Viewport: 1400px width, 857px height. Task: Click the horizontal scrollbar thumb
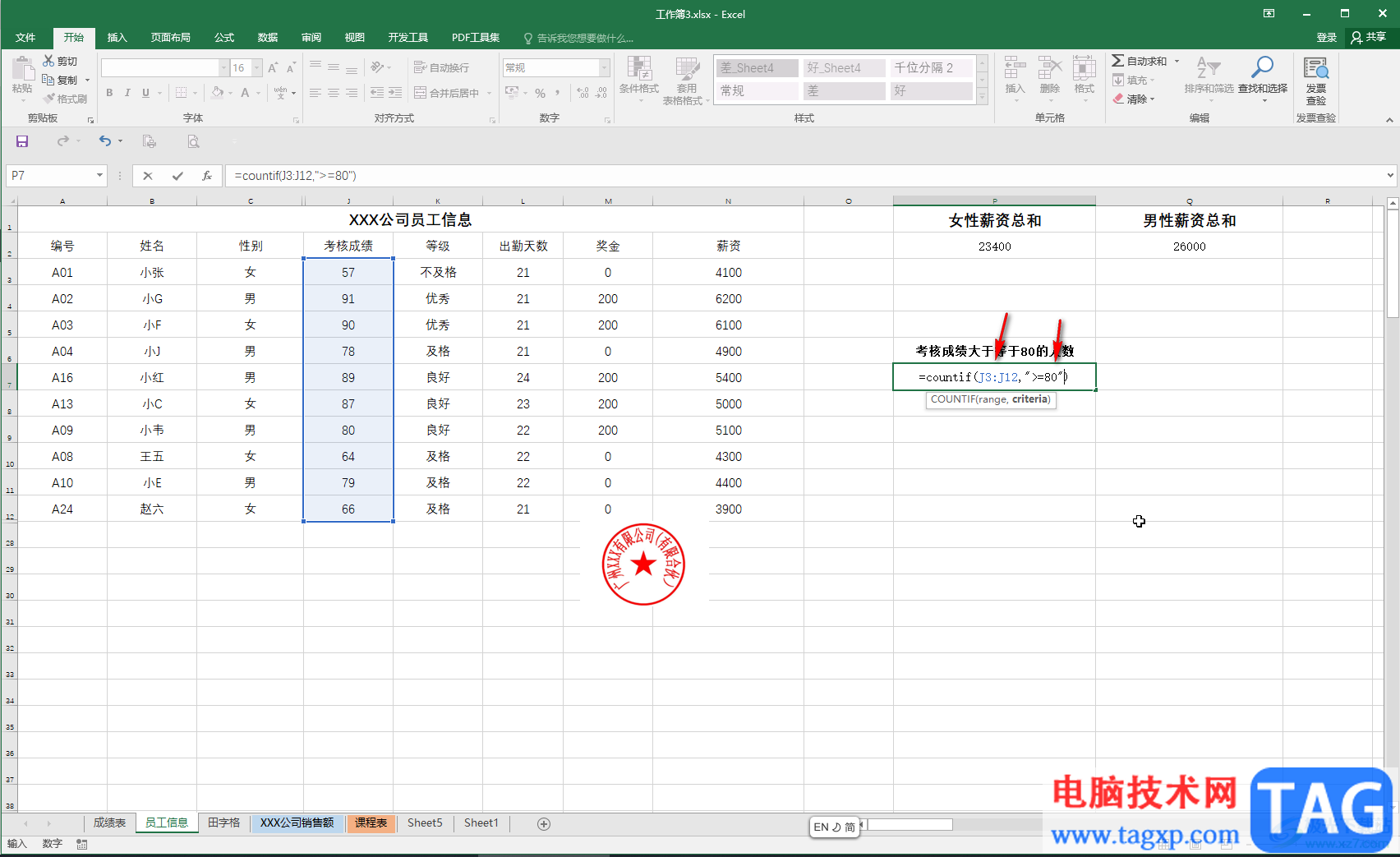[910, 824]
